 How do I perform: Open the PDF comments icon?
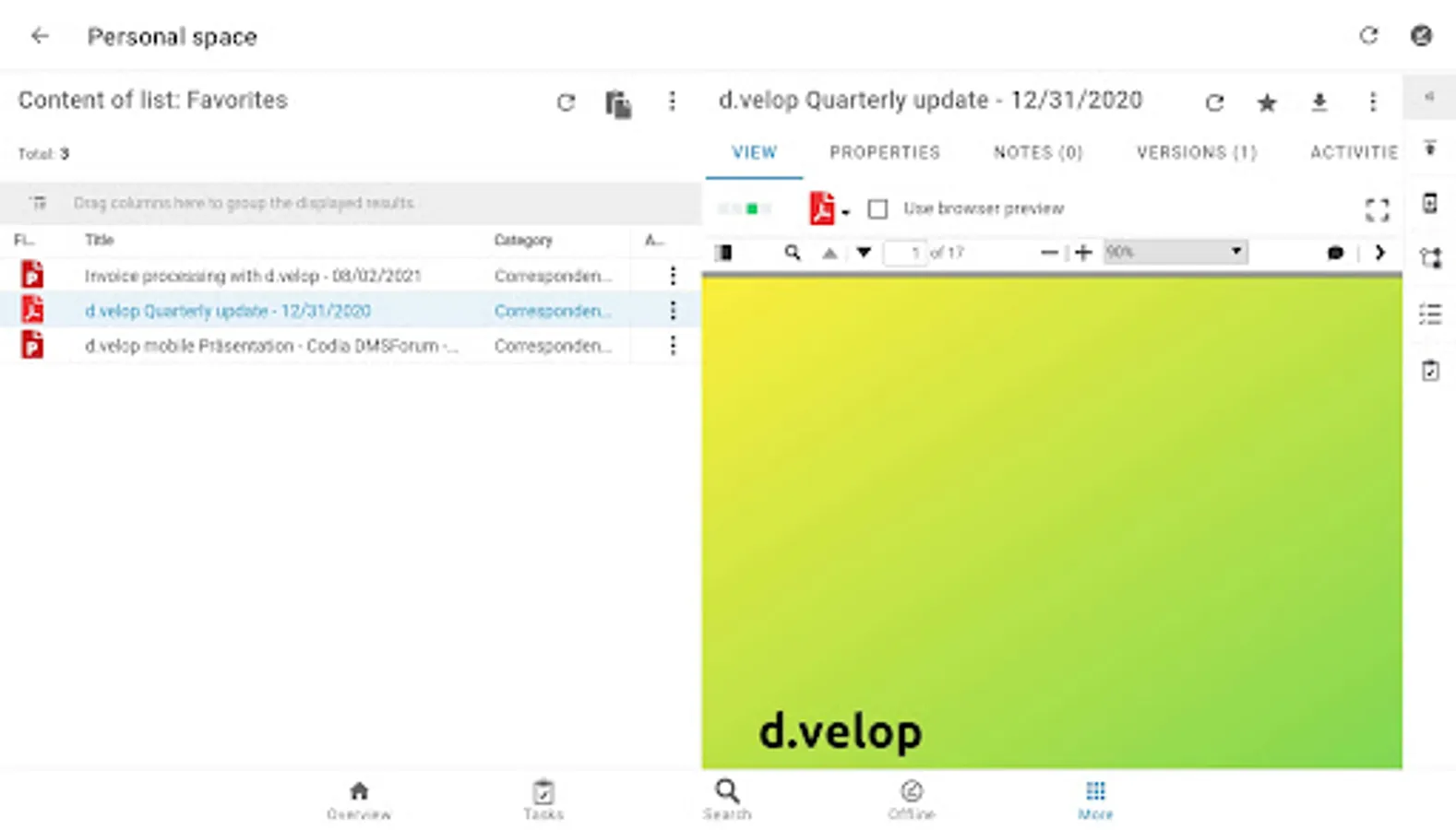point(1335,253)
